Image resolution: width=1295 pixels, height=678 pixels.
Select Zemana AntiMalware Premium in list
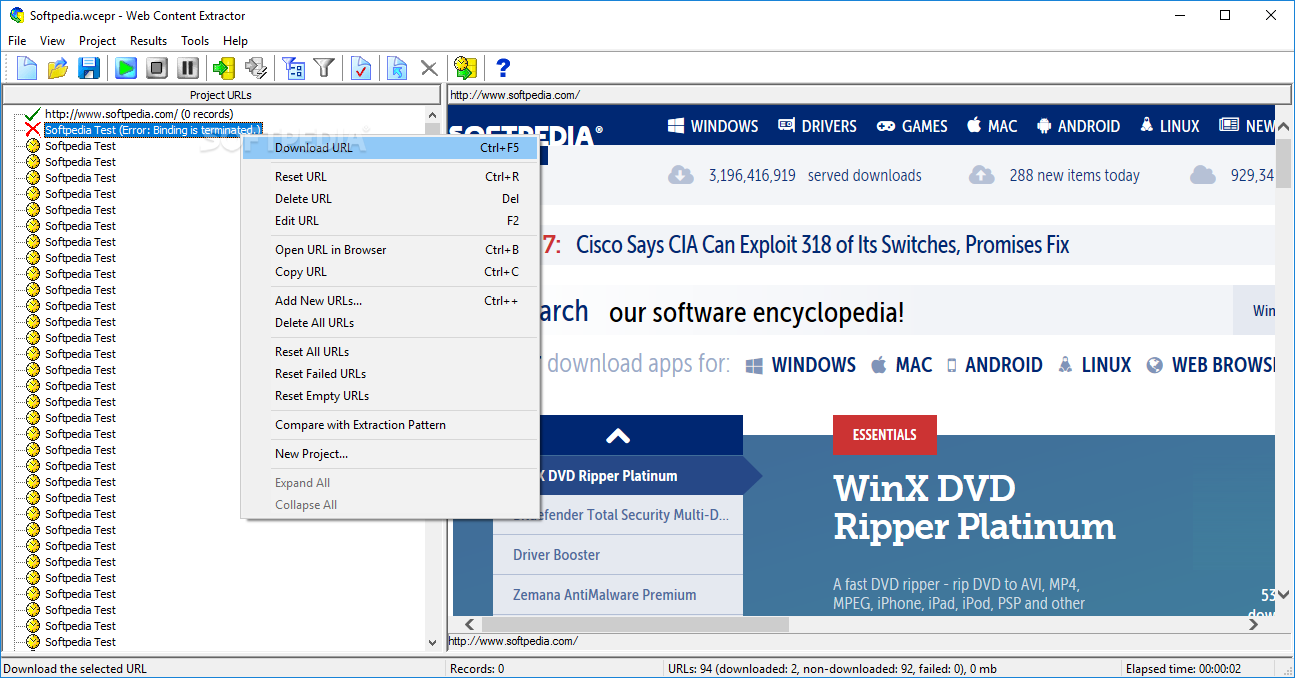point(605,595)
